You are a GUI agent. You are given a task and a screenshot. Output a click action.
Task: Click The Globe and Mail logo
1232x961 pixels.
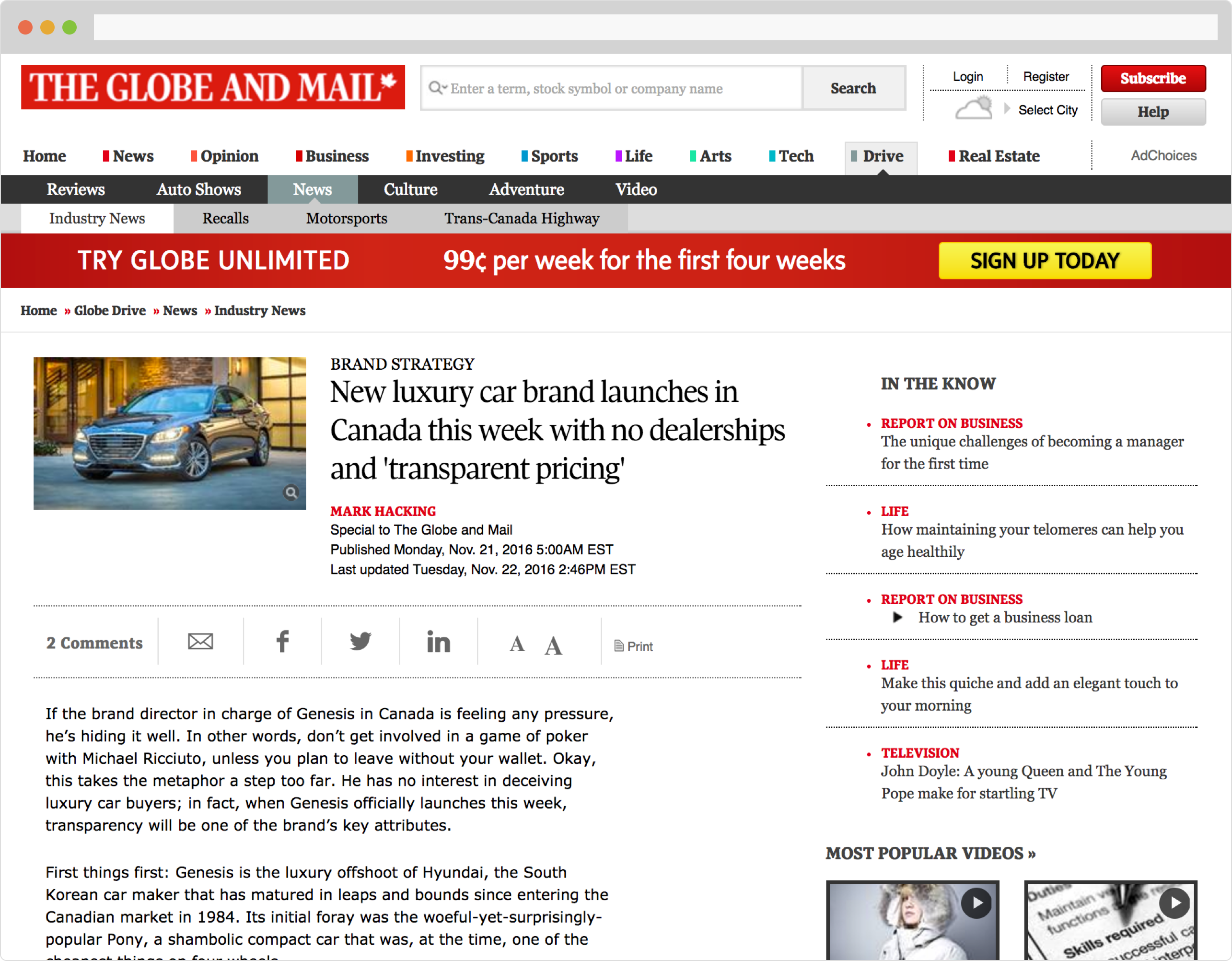click(x=213, y=87)
